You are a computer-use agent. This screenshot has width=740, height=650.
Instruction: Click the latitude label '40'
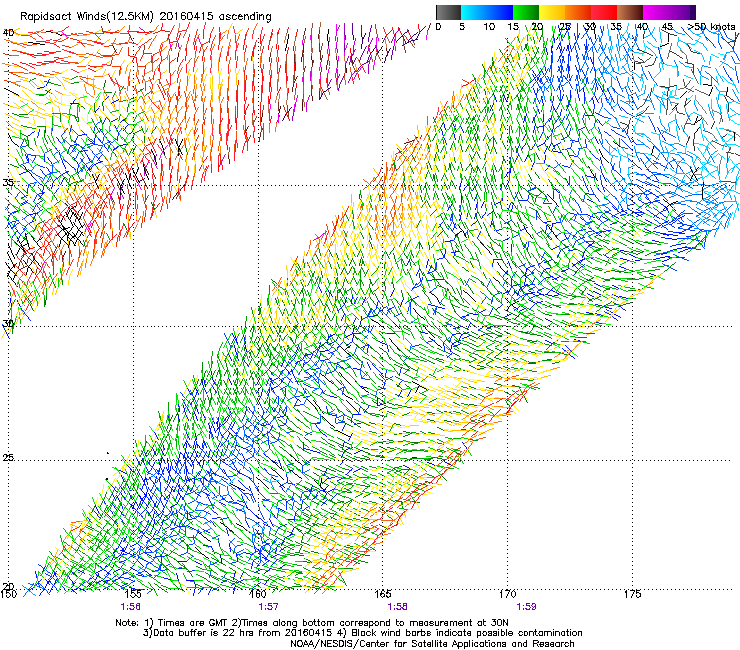(x=8, y=33)
